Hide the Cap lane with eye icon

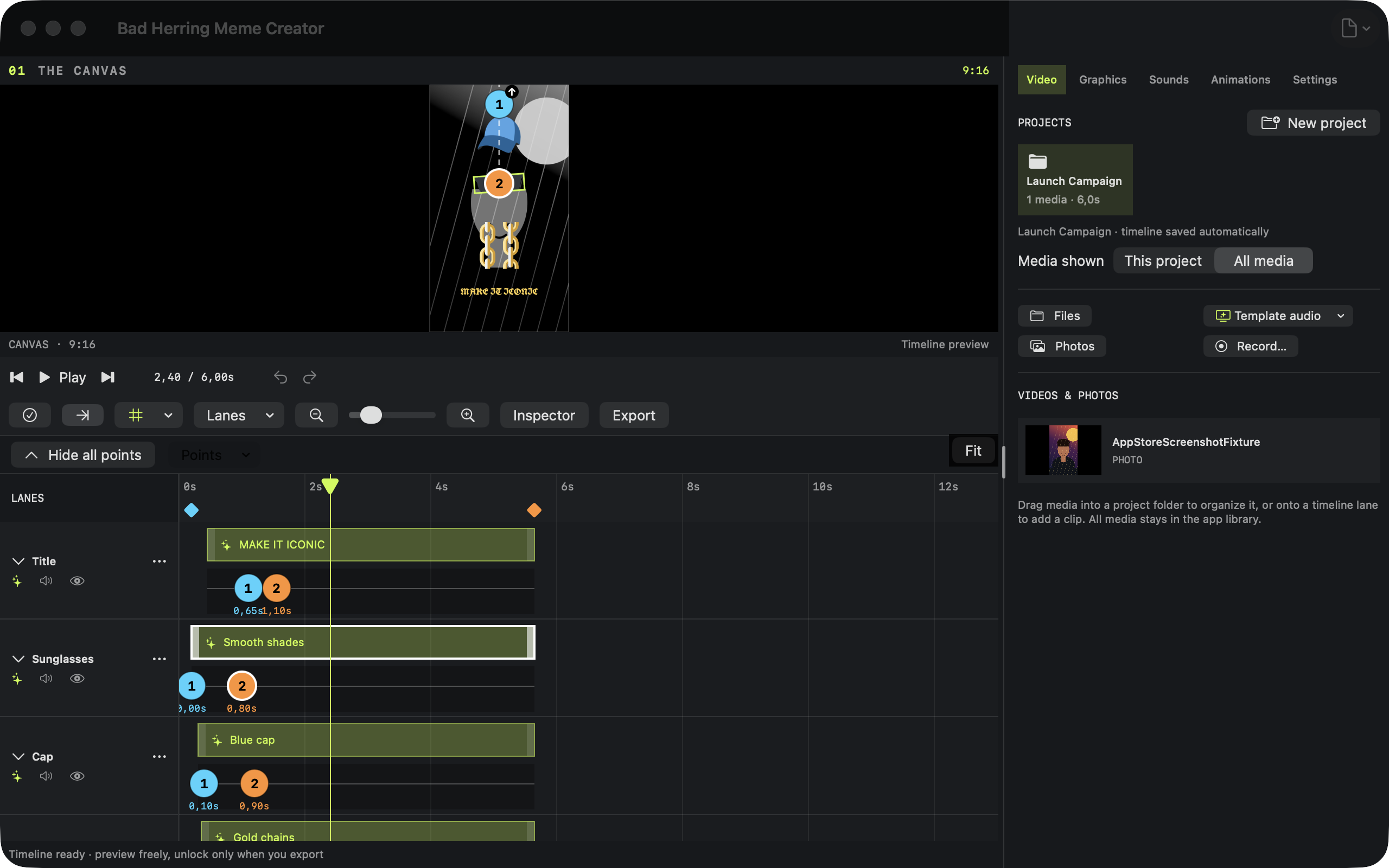pyautogui.click(x=77, y=776)
